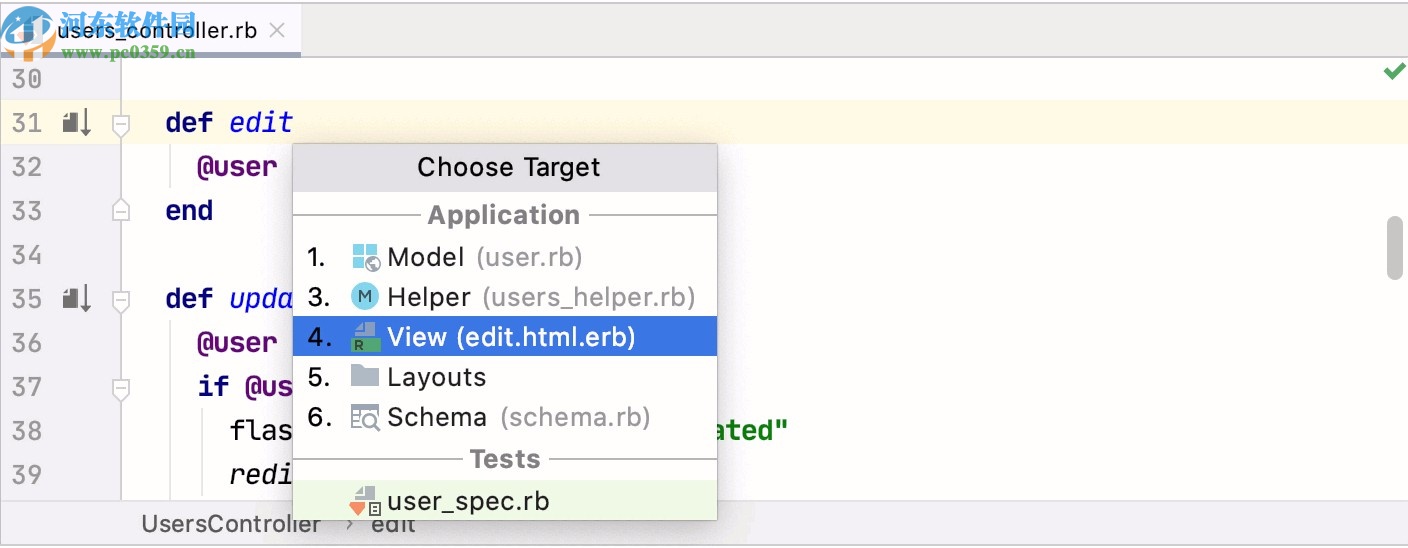Click the user_spec.rb test file icon
Screen dimensions: 1408x548
pos(365,501)
